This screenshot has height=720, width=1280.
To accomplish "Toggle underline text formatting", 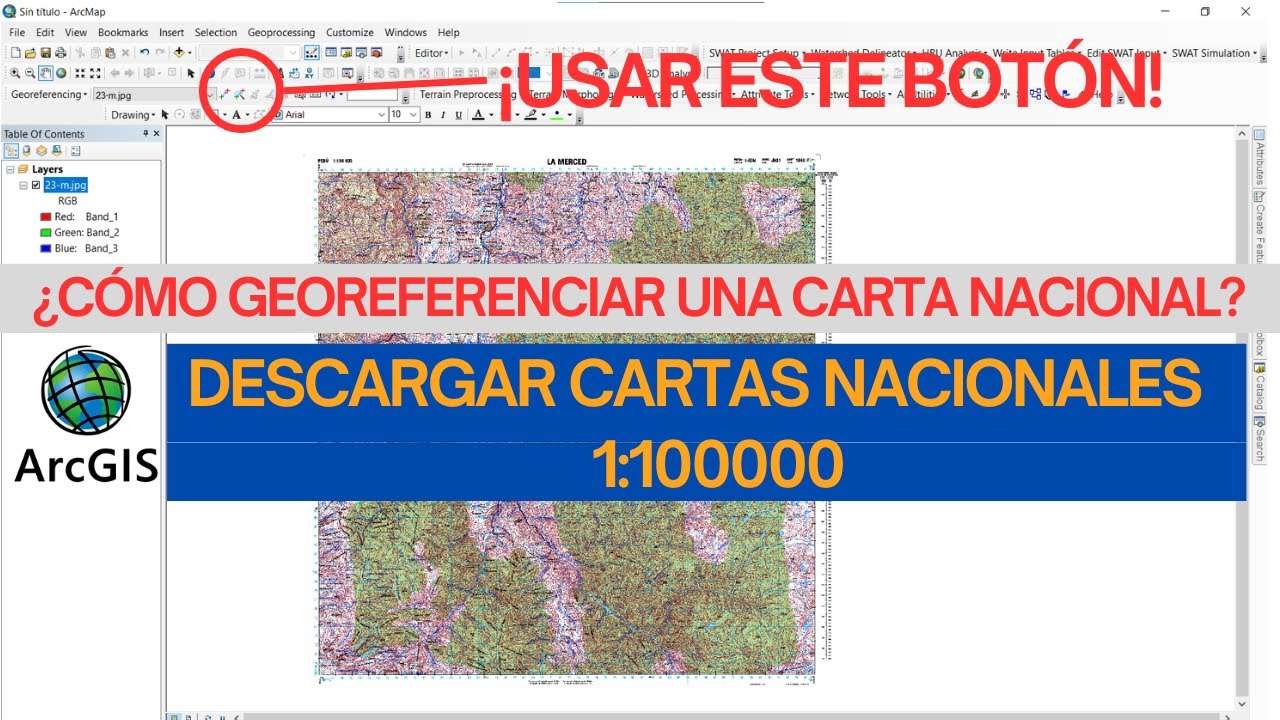I will click(x=459, y=115).
